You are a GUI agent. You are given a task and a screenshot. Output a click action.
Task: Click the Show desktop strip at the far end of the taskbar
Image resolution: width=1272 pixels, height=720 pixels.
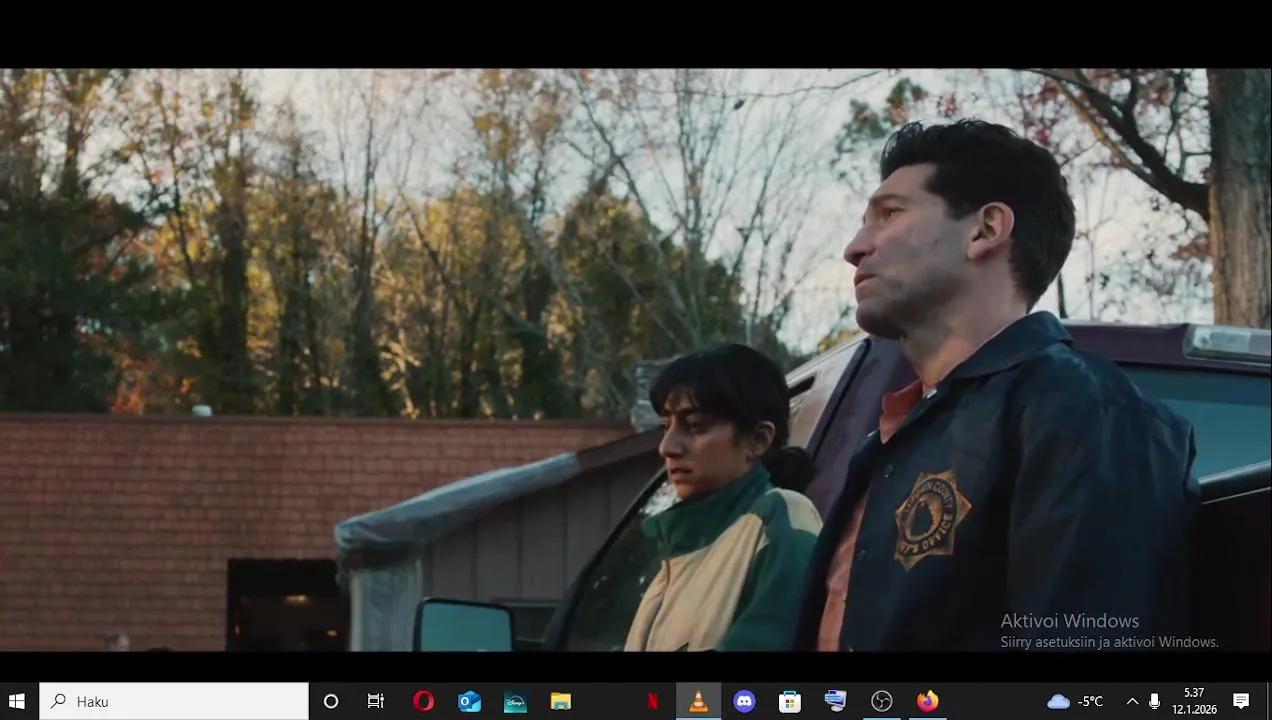pyautogui.click(x=1268, y=701)
